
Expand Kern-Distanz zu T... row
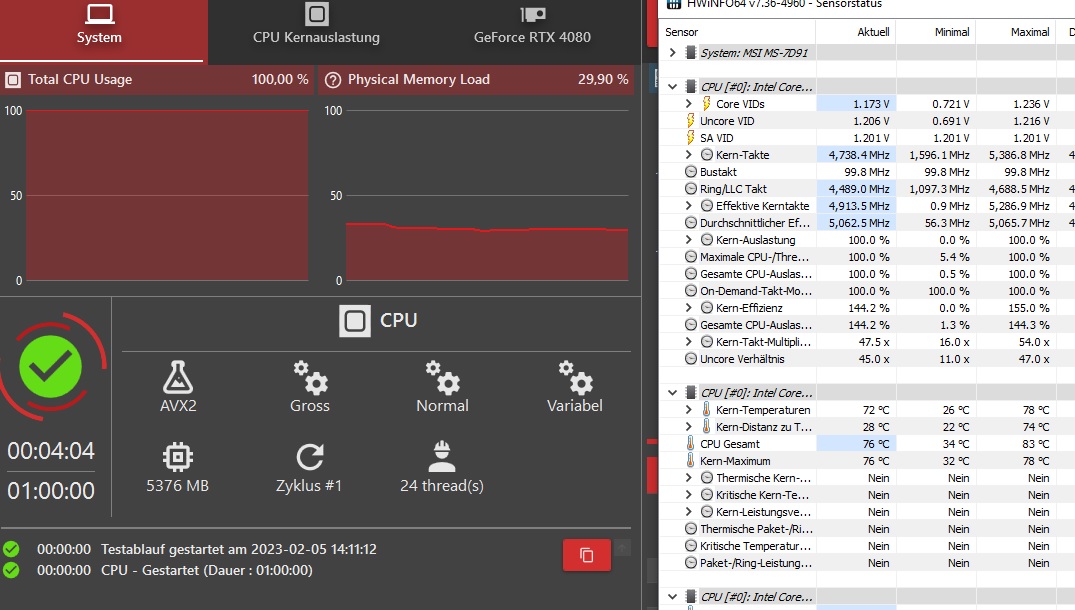[x=689, y=426]
